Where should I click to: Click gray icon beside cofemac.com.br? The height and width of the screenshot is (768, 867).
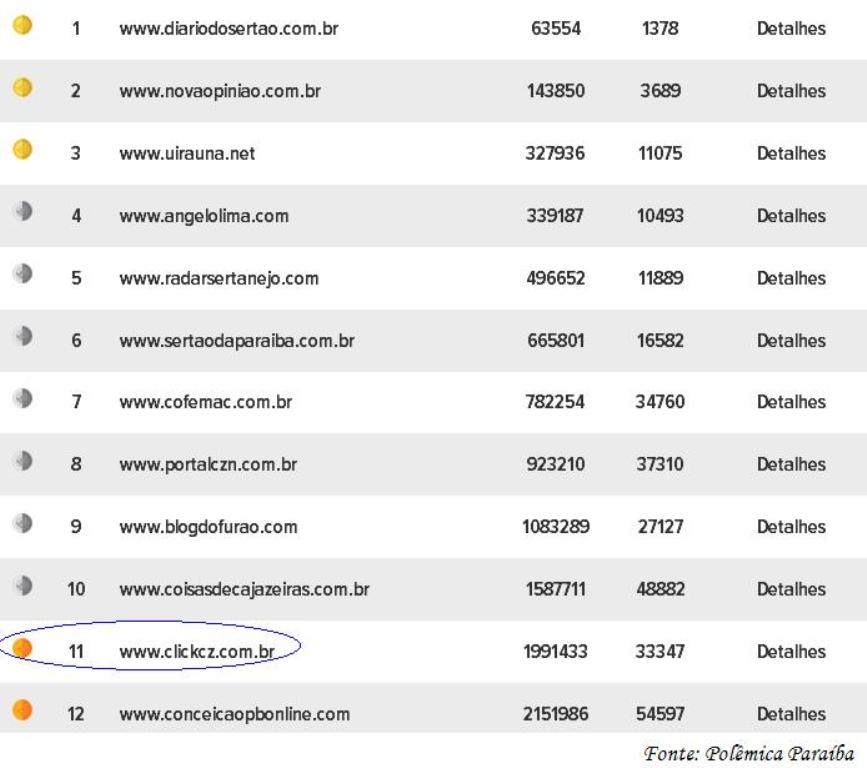click(x=19, y=400)
